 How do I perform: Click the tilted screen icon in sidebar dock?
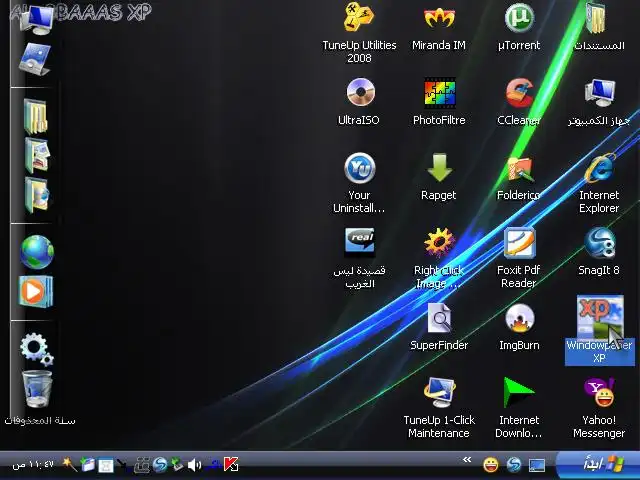(x=35, y=60)
